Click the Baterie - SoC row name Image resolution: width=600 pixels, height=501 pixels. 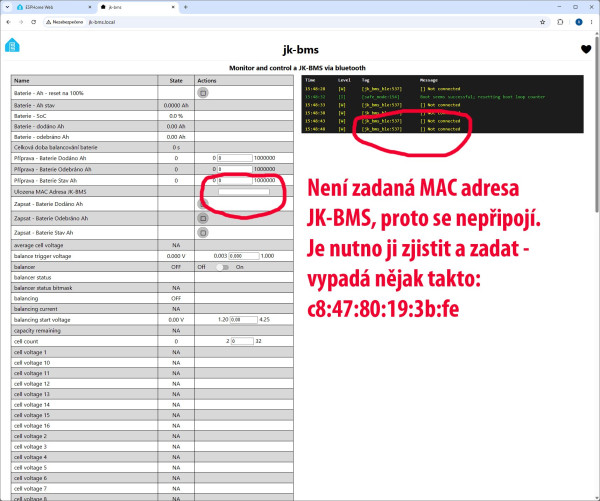coord(30,116)
